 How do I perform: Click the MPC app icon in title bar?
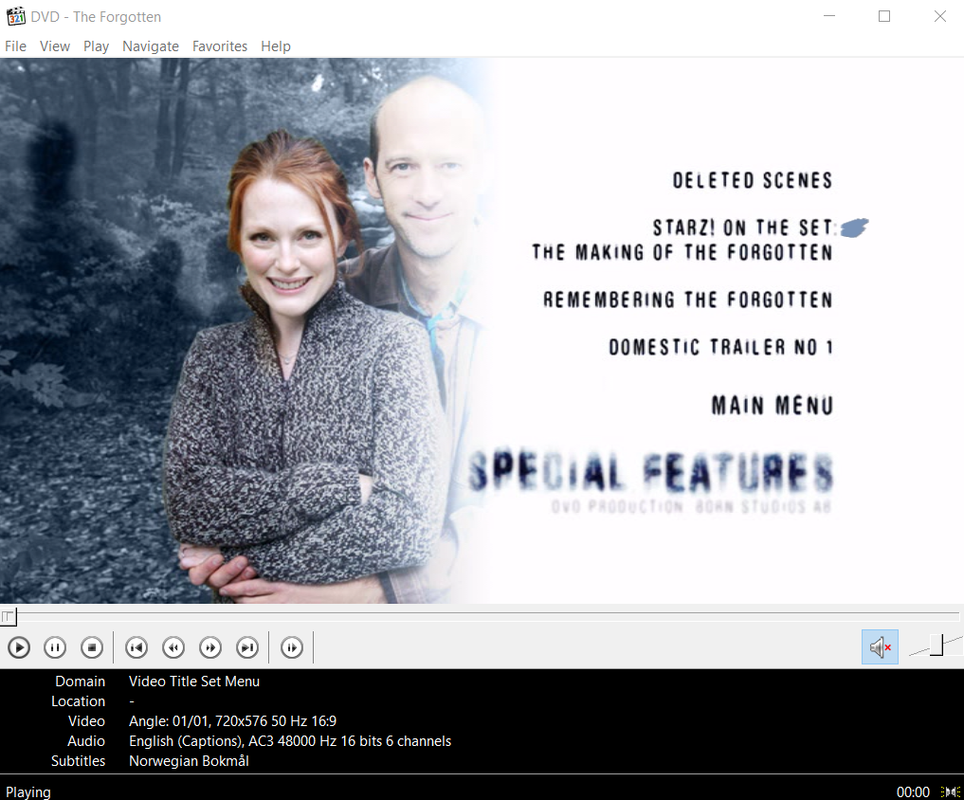16,17
